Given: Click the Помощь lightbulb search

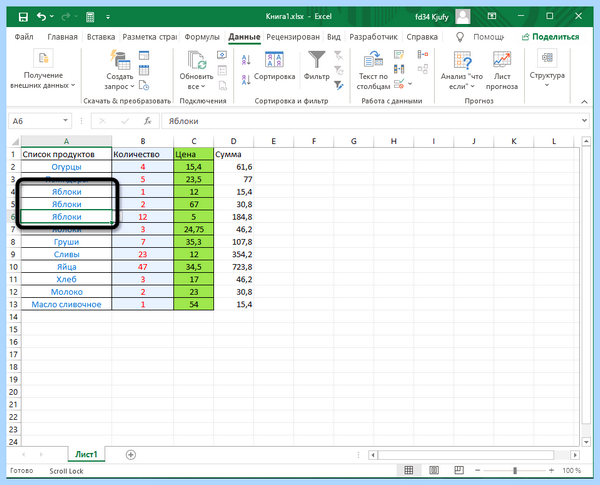Looking at the screenshot, I should [480, 37].
